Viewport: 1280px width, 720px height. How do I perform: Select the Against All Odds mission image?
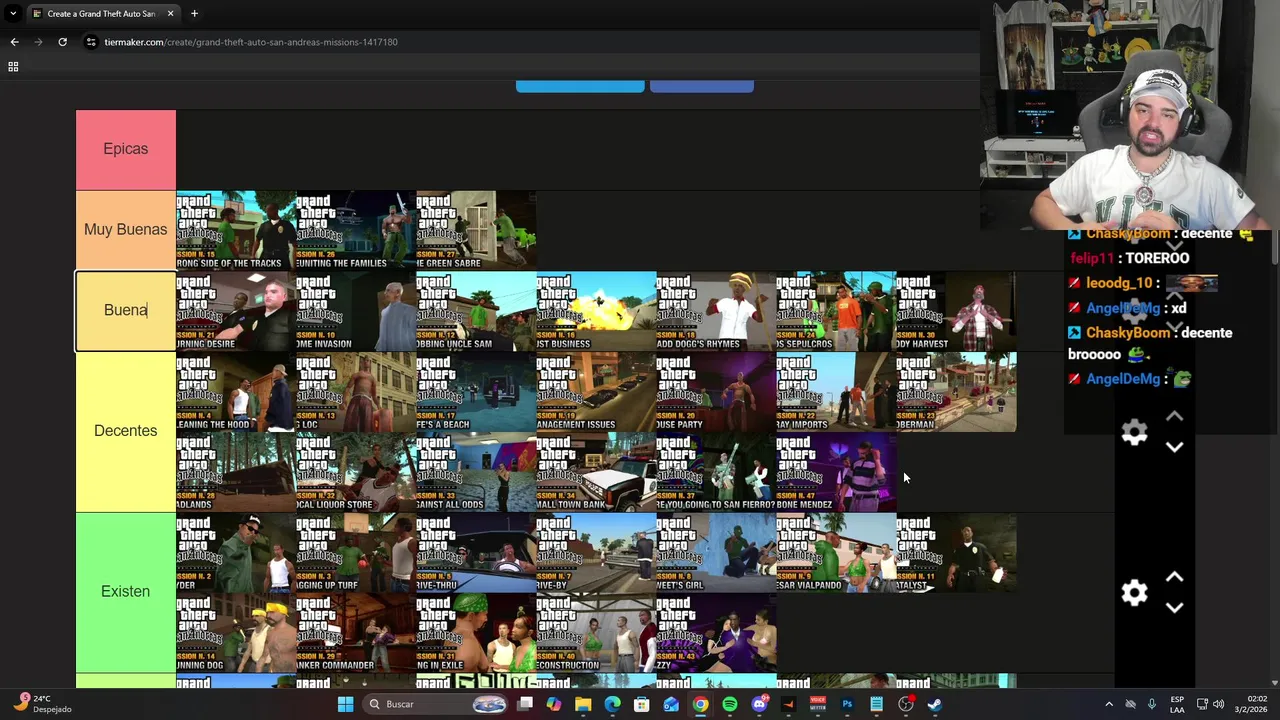476,472
